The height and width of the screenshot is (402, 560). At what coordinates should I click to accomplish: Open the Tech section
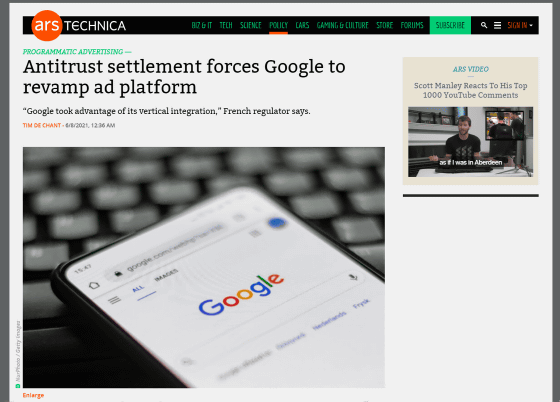pyautogui.click(x=226, y=25)
